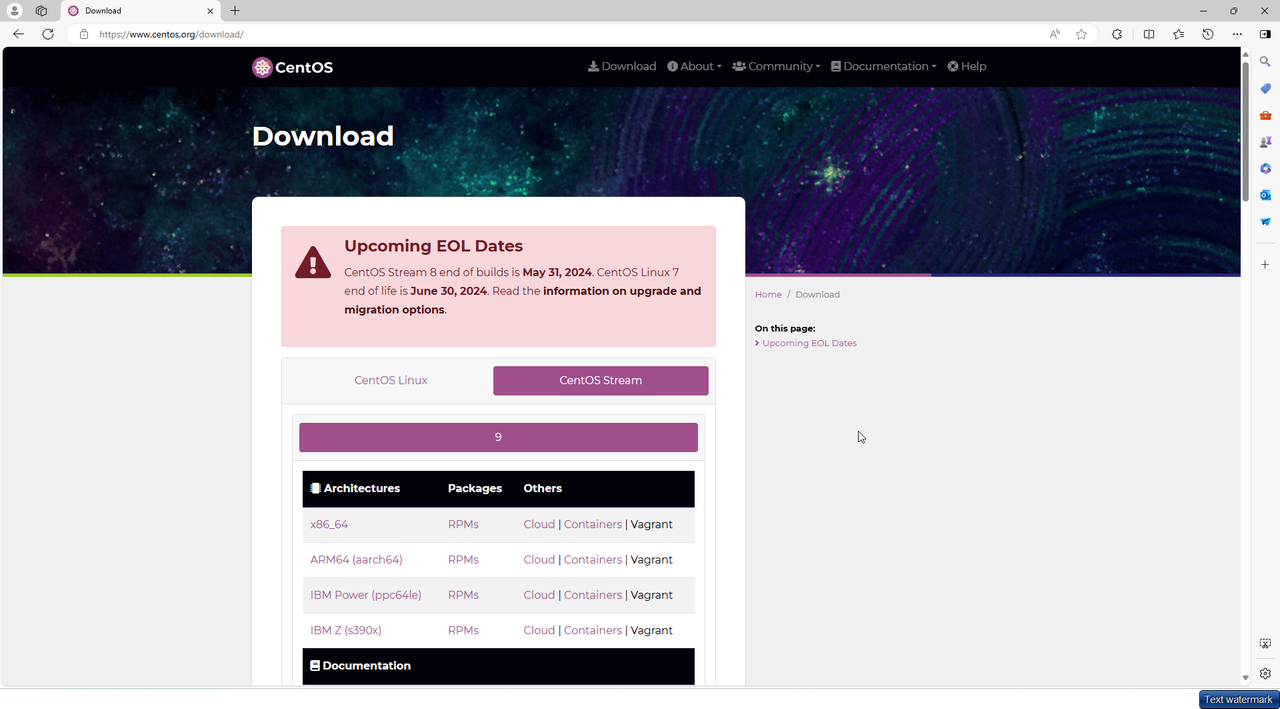
Task: Open the browser profile icon
Action: (x=15, y=11)
